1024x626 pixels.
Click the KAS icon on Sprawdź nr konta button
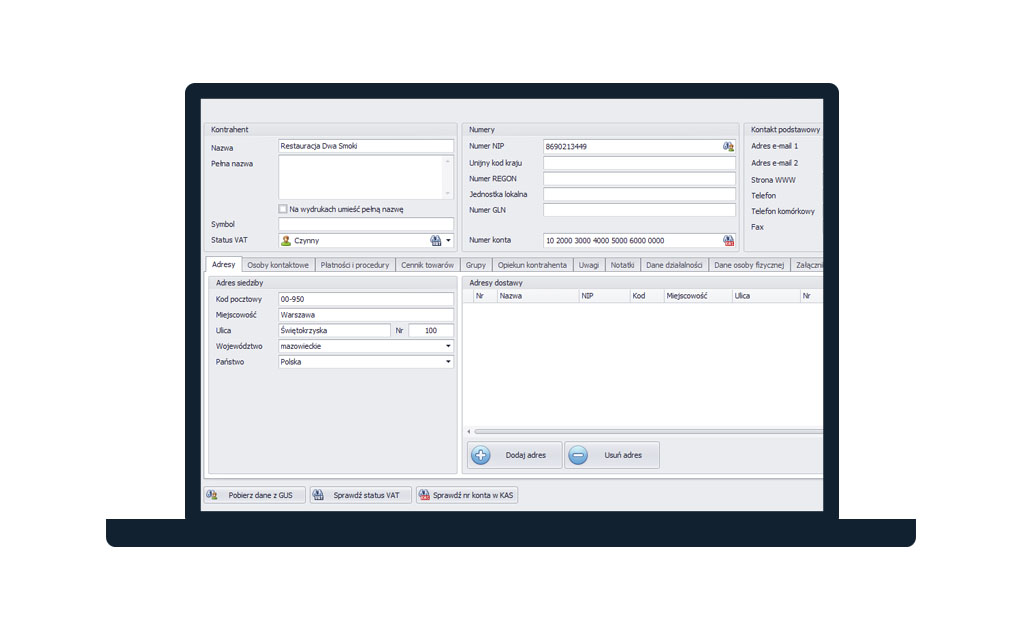click(424, 494)
